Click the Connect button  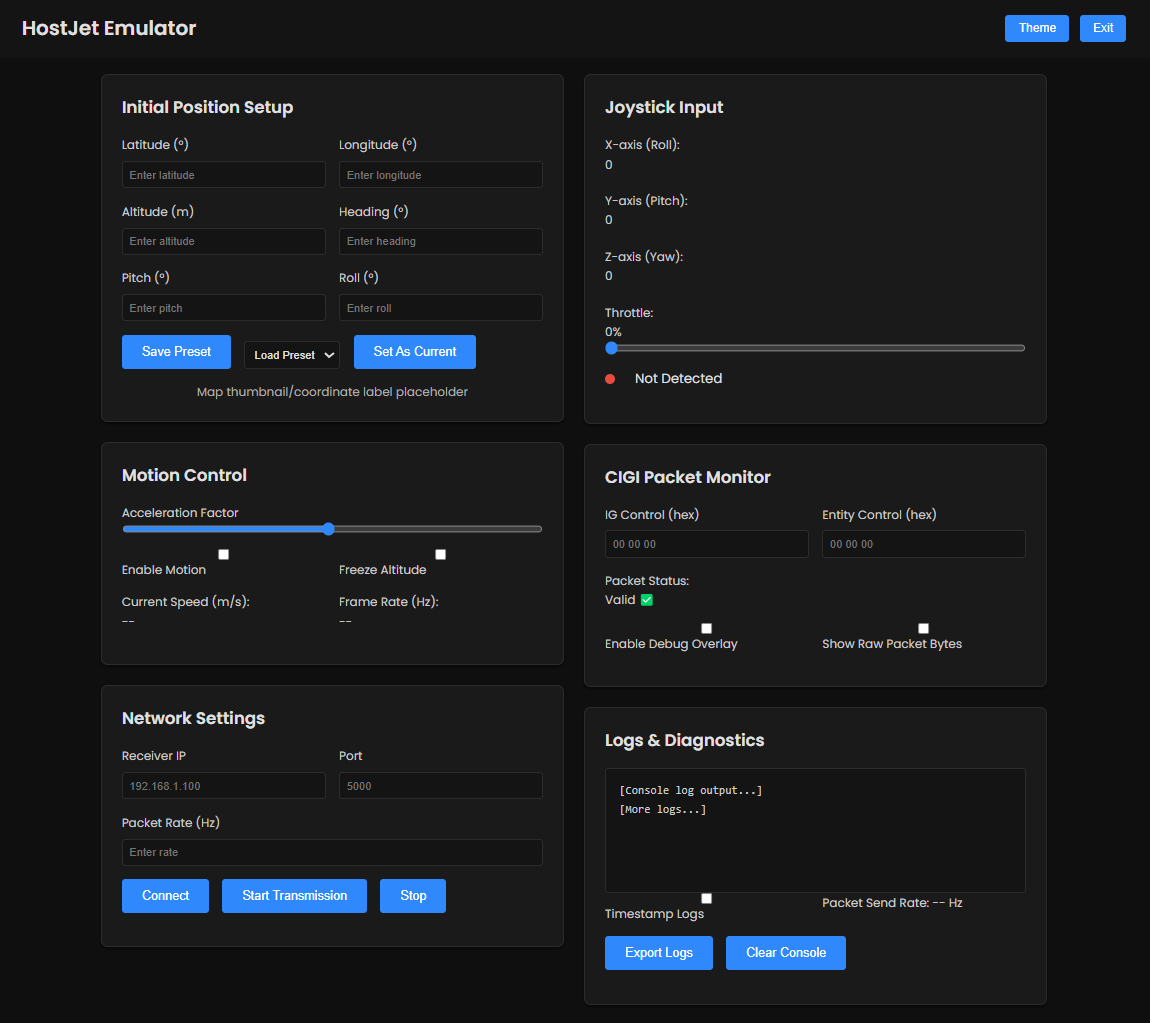click(165, 896)
